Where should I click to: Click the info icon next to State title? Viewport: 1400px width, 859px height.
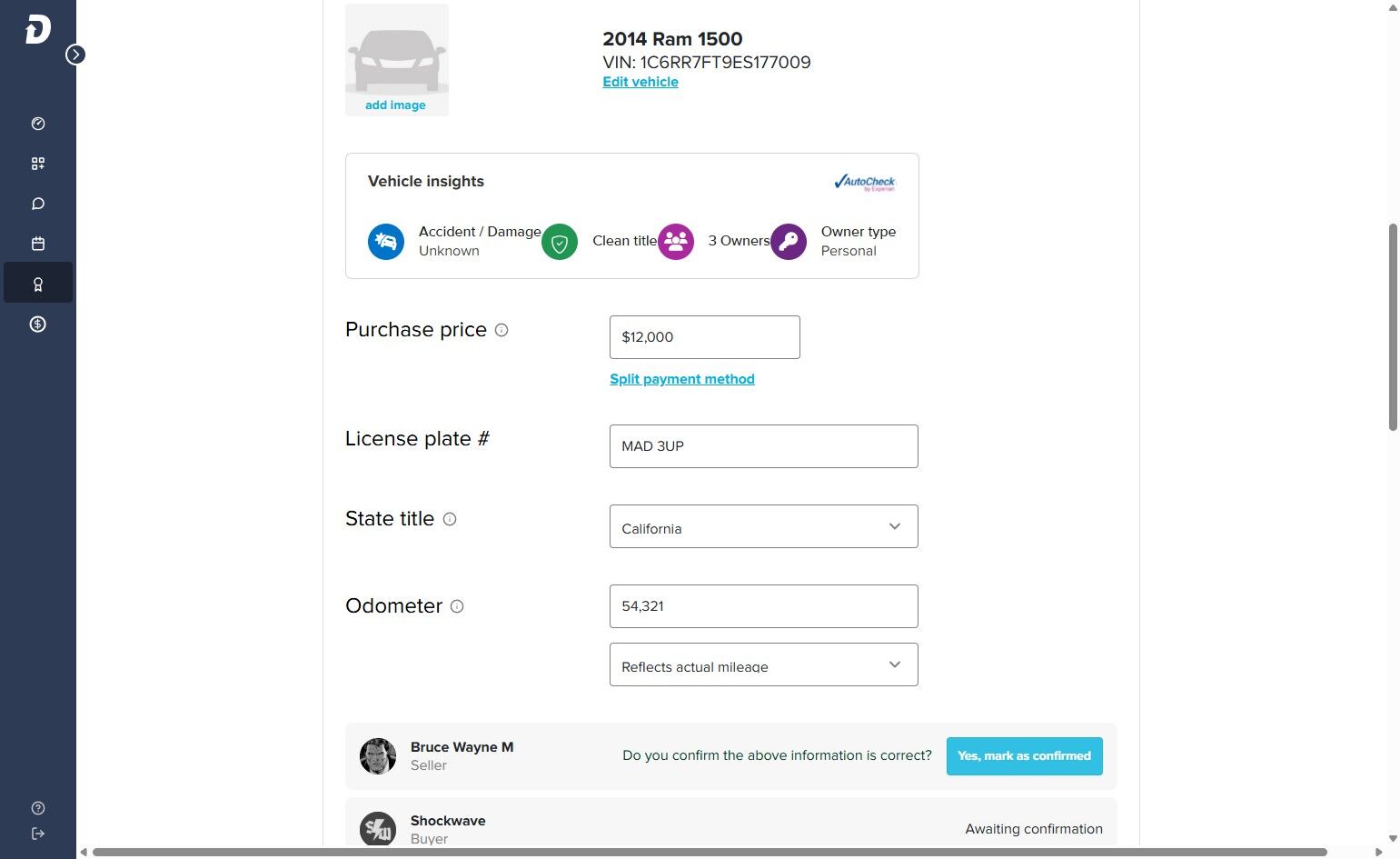tap(450, 519)
